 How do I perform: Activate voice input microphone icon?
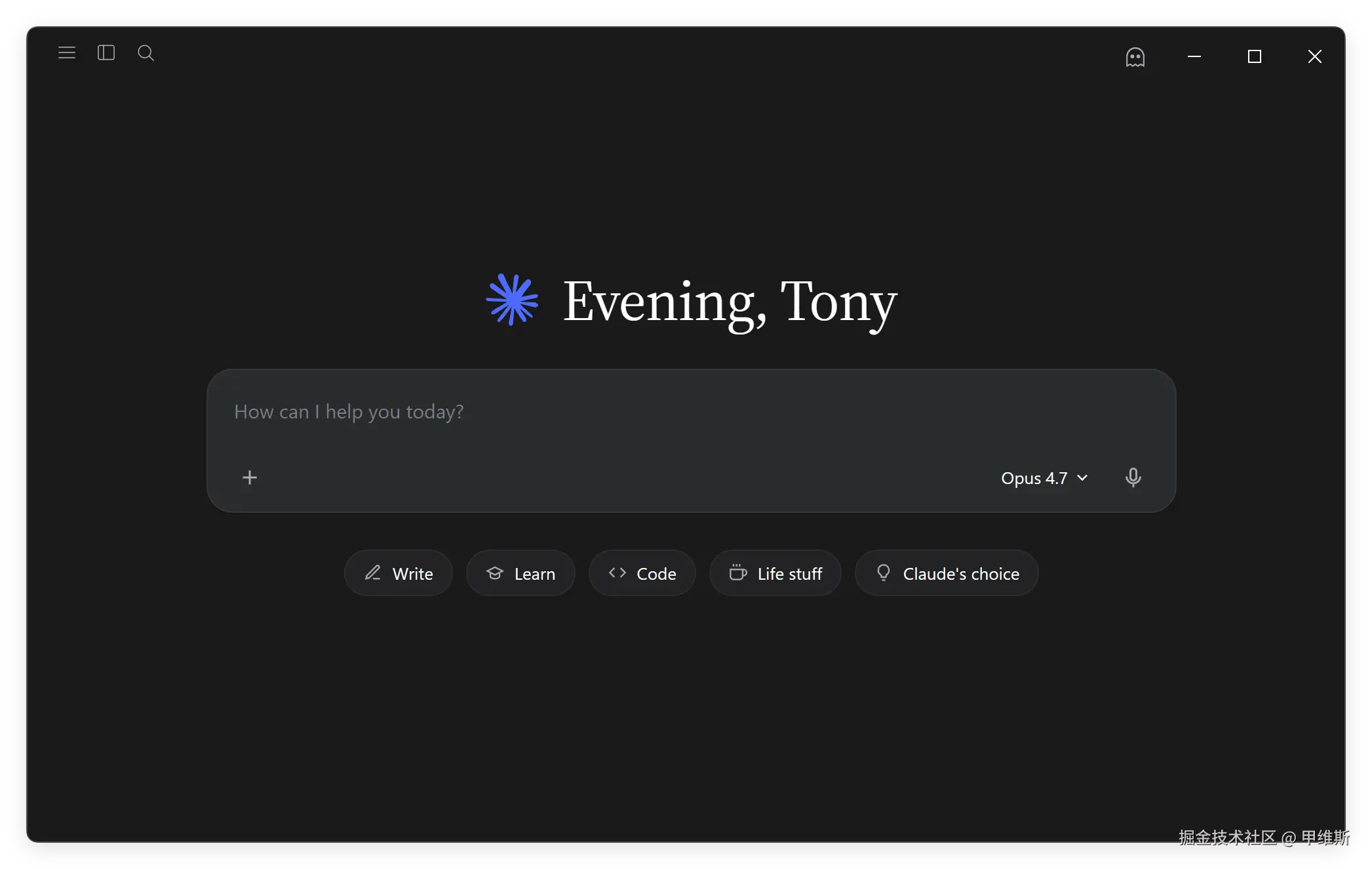(x=1133, y=477)
